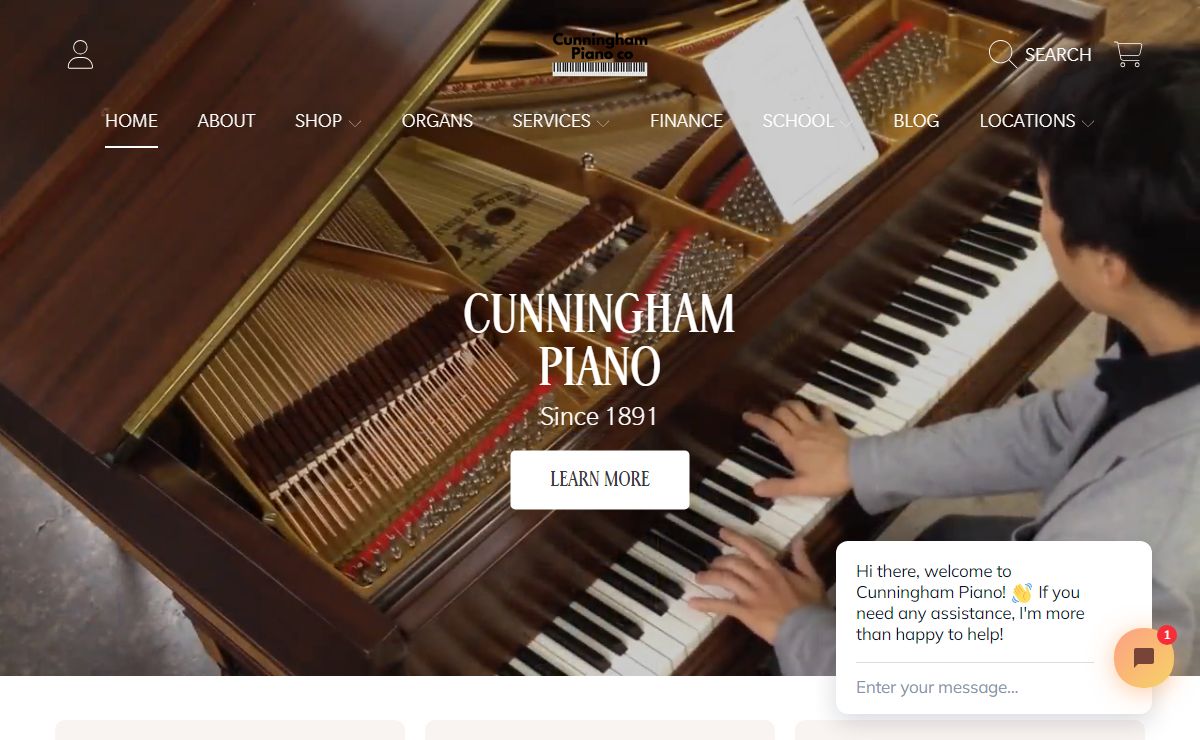This screenshot has height=740, width=1200.
Task: Open the ABOUT menu item
Action: coord(226,121)
